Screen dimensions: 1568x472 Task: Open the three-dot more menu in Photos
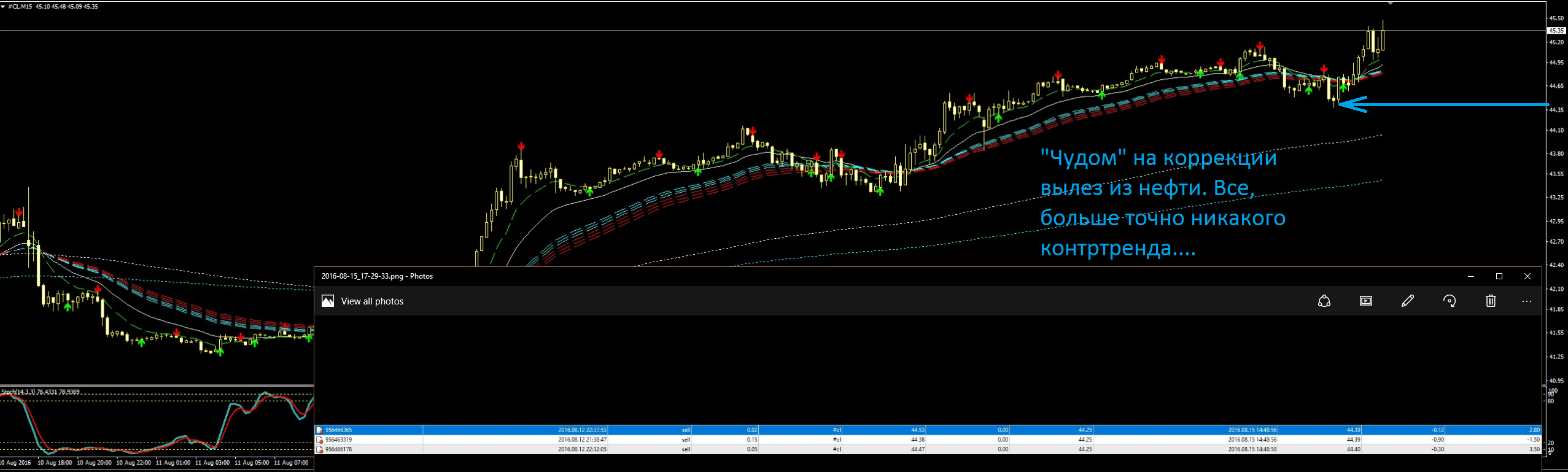[x=1527, y=301]
